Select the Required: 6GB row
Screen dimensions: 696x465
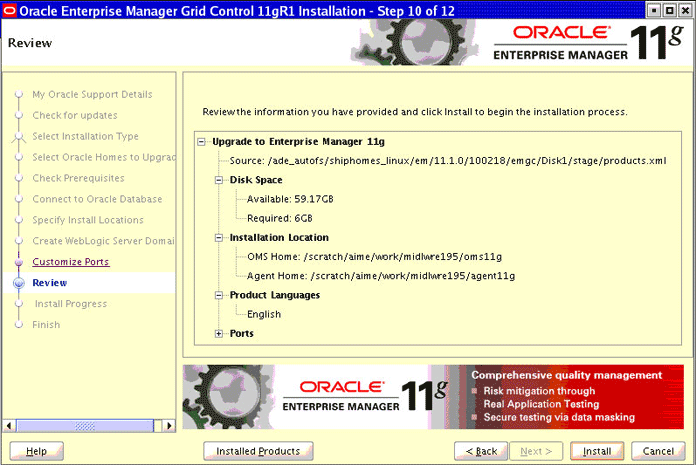[280, 218]
